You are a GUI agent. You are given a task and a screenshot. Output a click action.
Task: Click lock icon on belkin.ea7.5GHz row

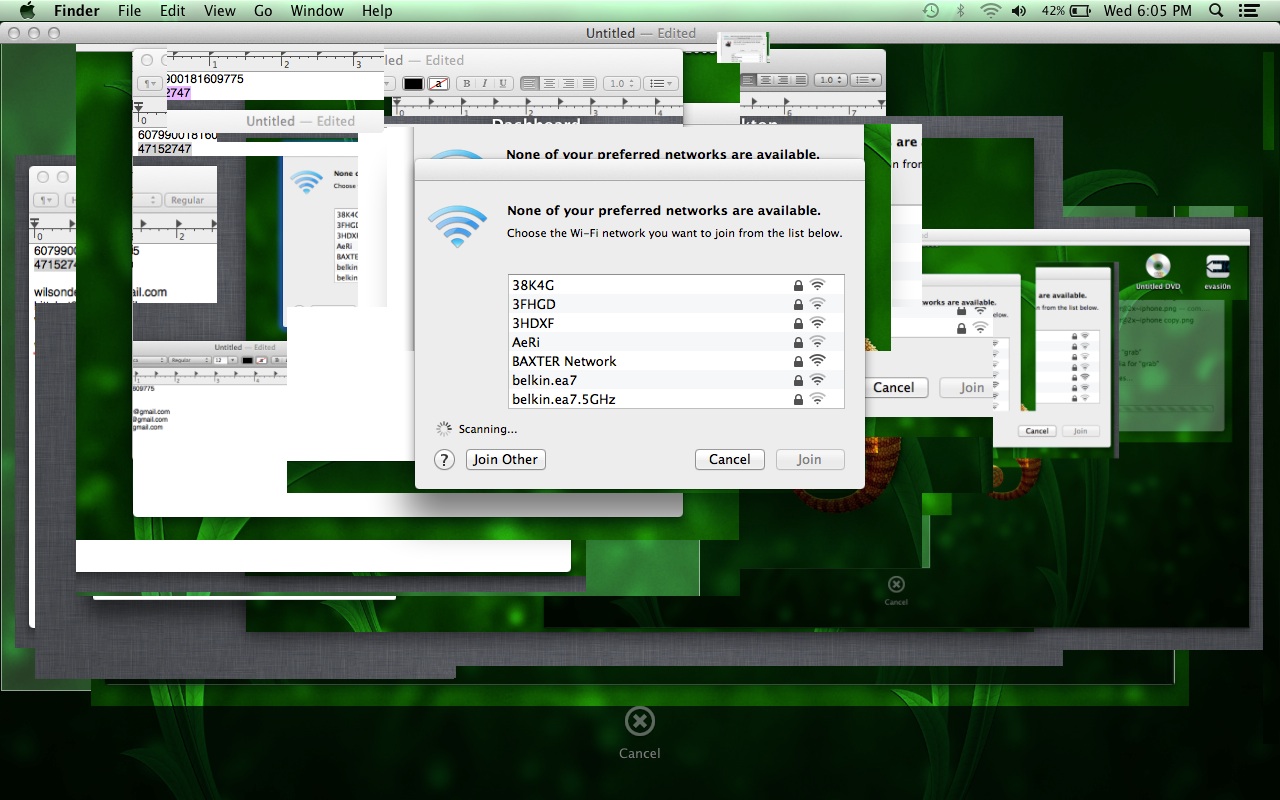[798, 399]
